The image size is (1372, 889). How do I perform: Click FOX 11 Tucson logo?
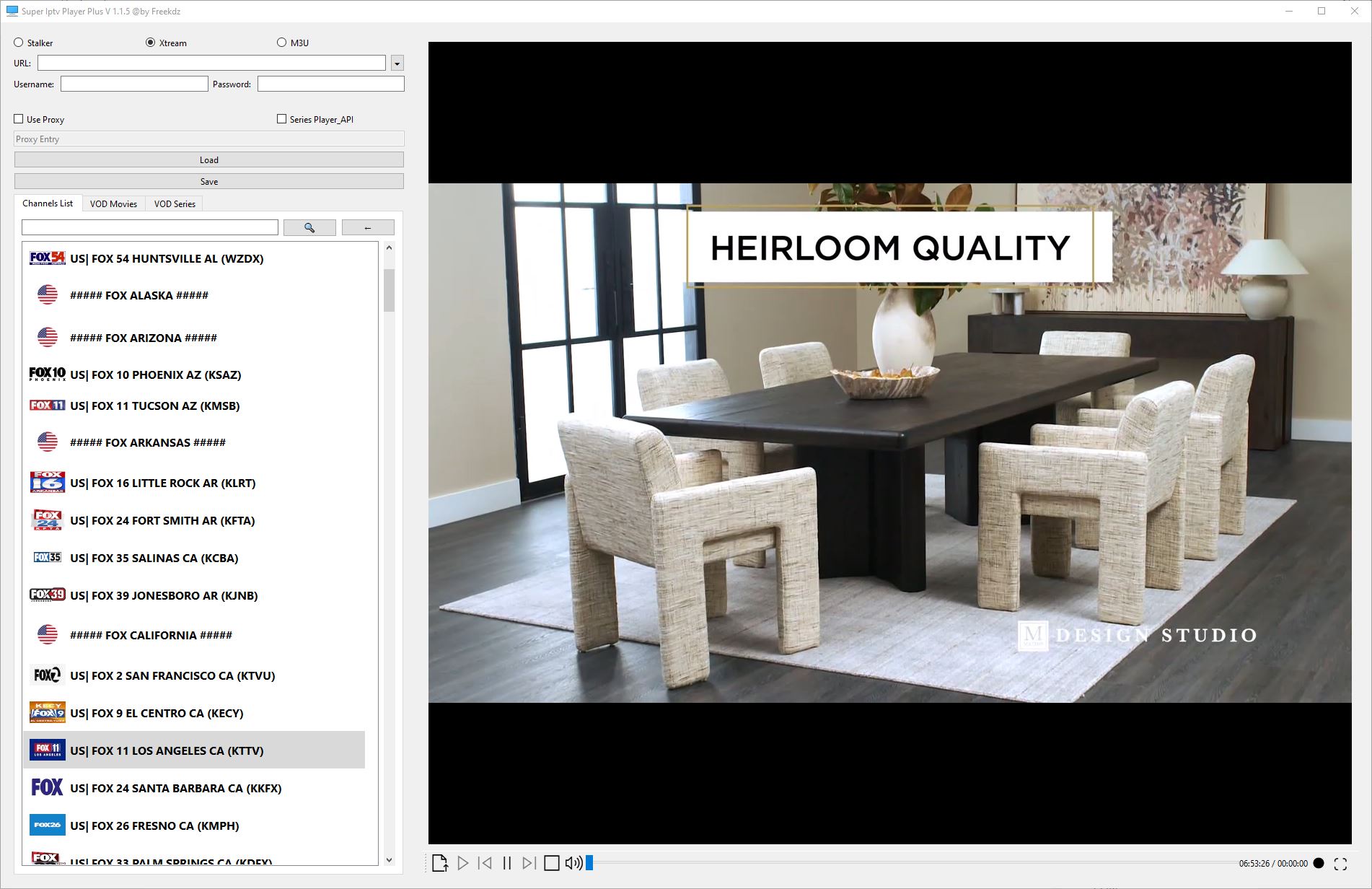48,406
